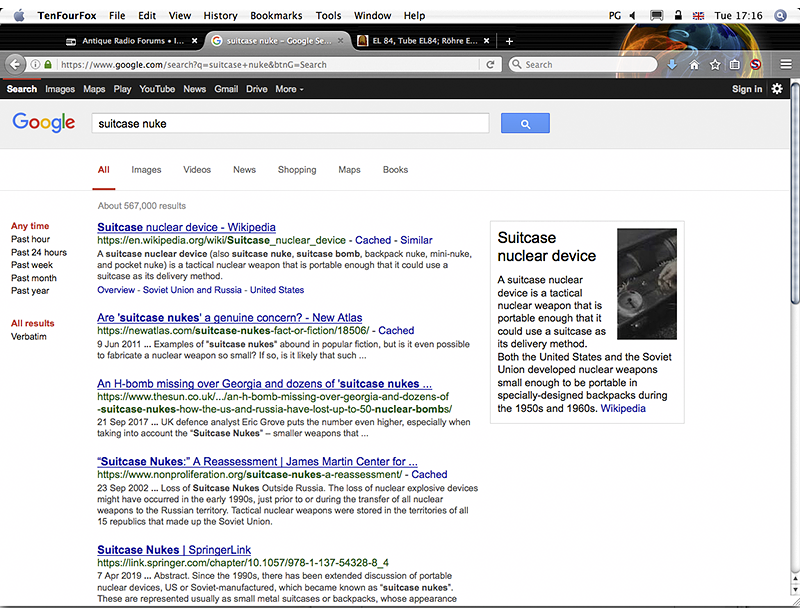Image resolution: width=800 pixels, height=616 pixels.
Task: Open Cached link for New Atlas result
Action: (396, 330)
